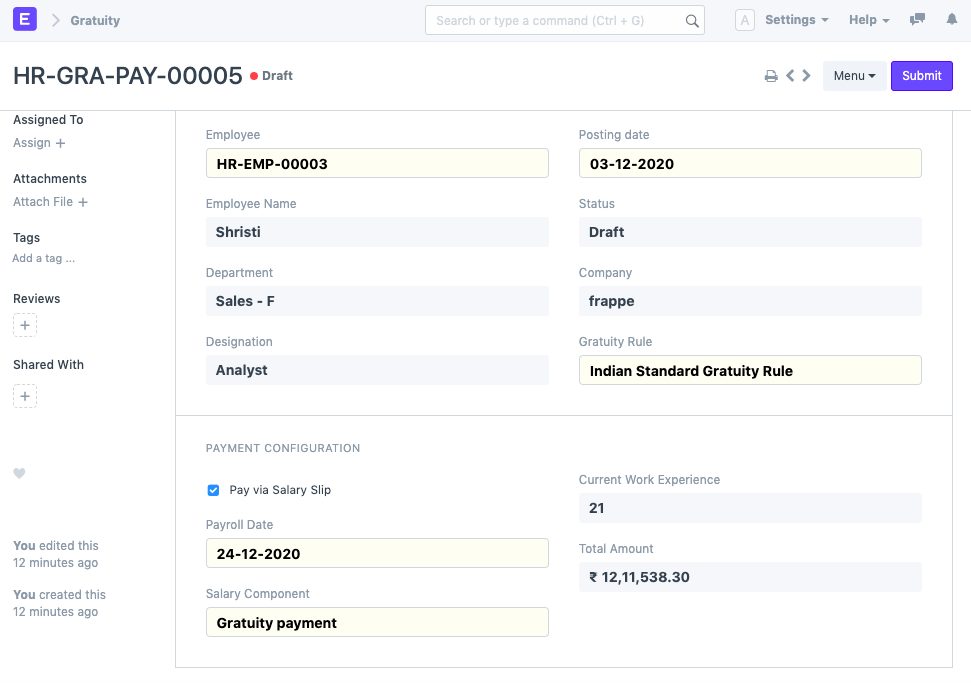Image resolution: width=971 pixels, height=683 pixels.
Task: Share document using Shared With plus
Action: [x=26, y=397]
